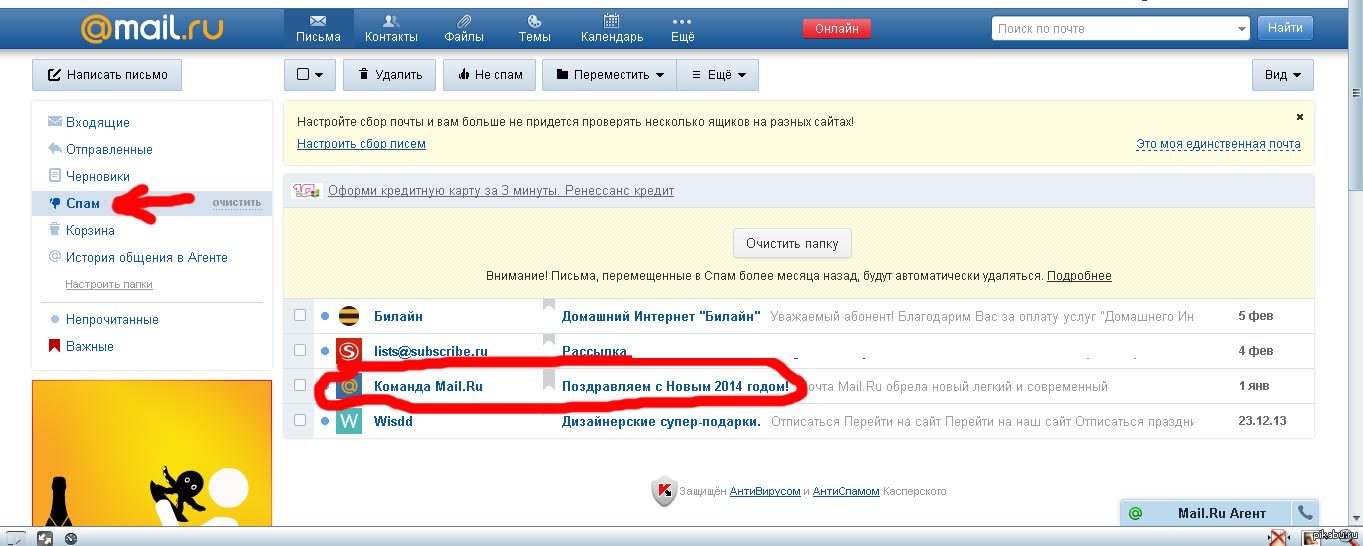Open Домашний Интернет "Билайн" message
This screenshot has height=546, width=1363.
[661, 316]
